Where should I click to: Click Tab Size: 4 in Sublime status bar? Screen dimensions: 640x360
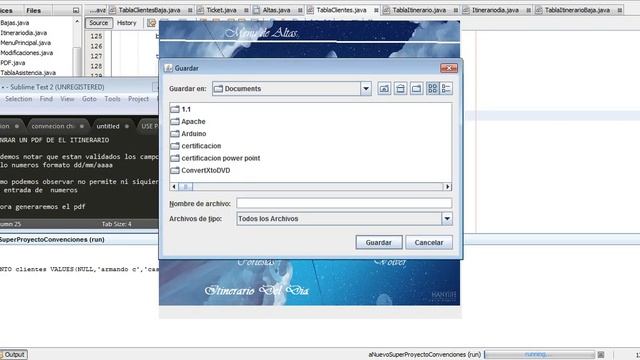click(x=116, y=224)
